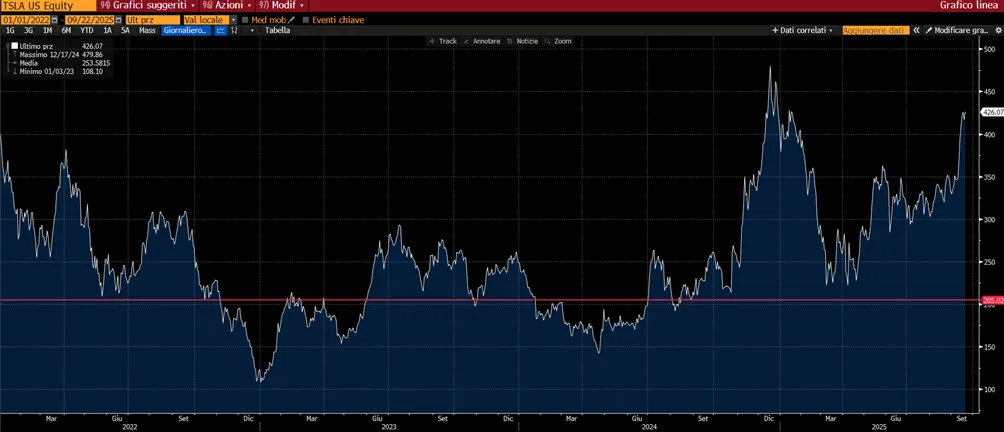This screenshot has height=432, width=1004.
Task: Expand the Dati correlati dropdown
Action: pos(804,30)
